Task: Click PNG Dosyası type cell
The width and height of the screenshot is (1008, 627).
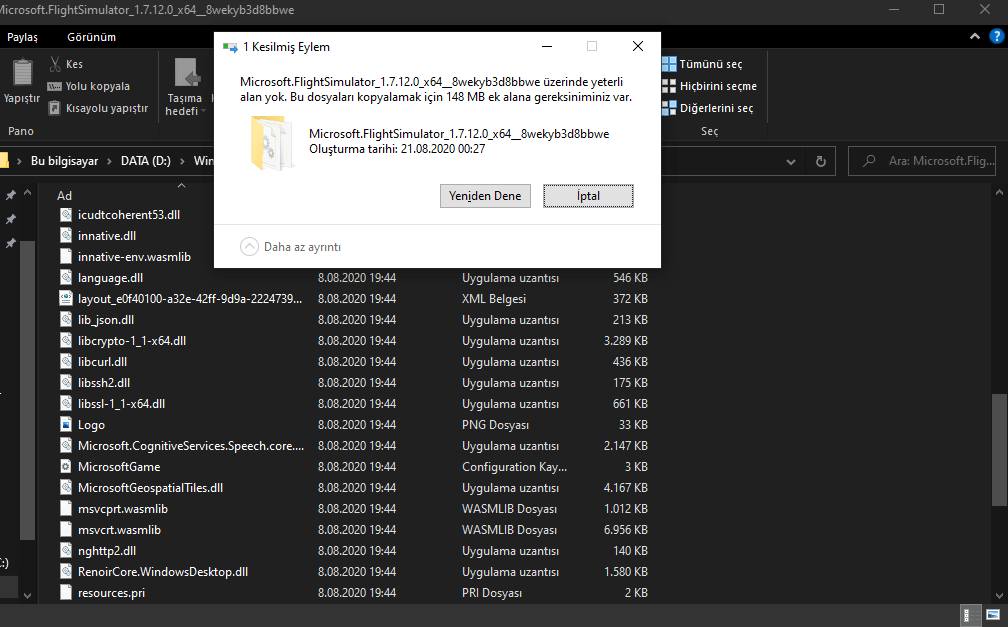Action: [495, 424]
